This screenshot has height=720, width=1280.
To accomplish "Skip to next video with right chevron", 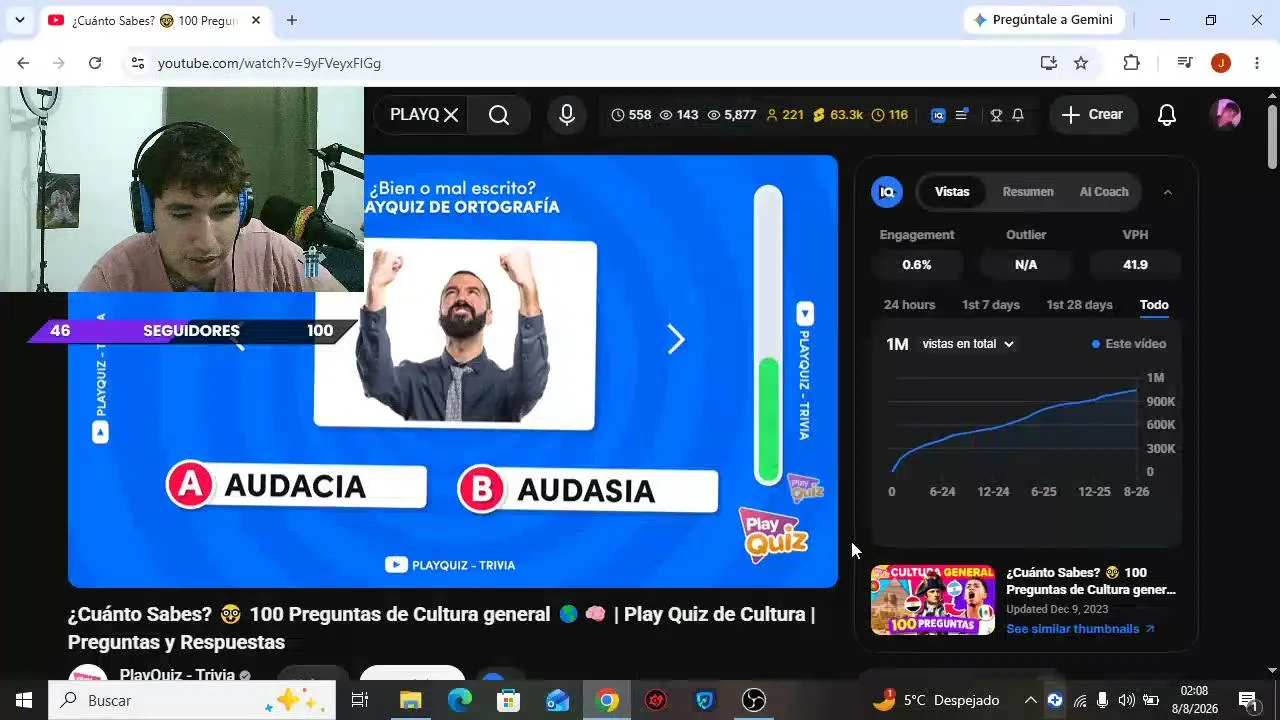I will click(676, 340).
